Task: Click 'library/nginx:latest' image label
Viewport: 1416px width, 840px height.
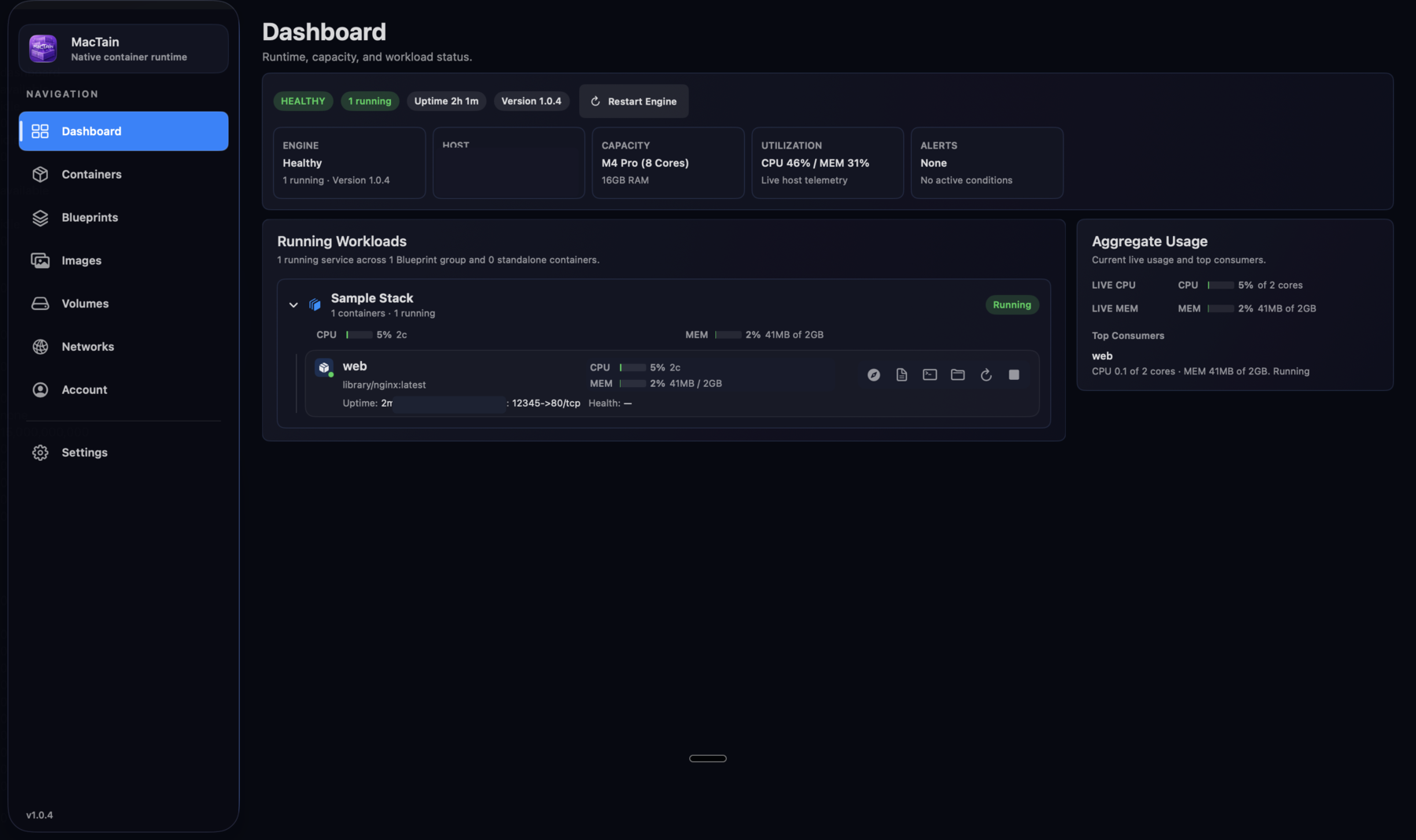Action: [x=384, y=385]
